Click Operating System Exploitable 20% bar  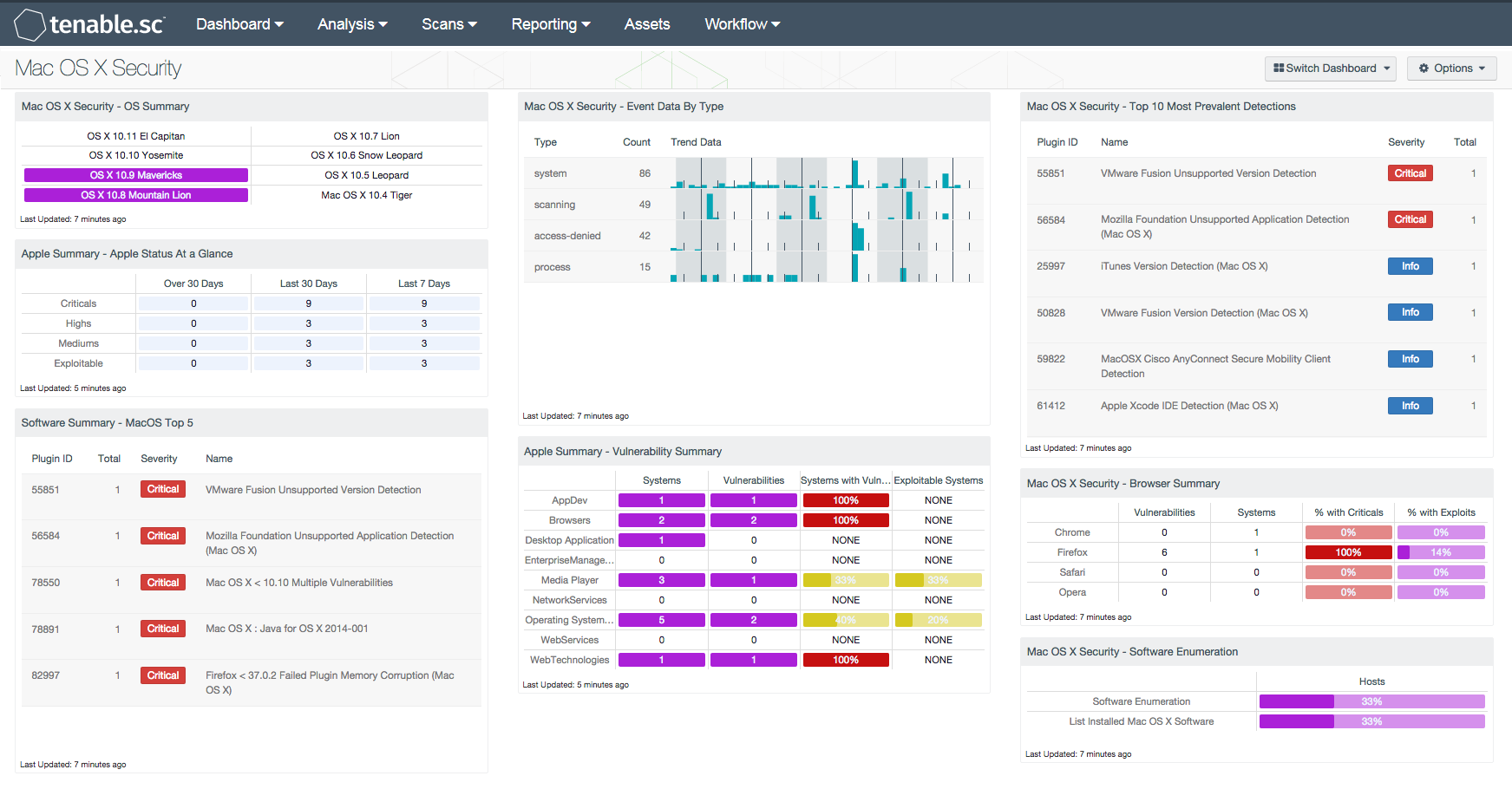pyautogui.click(x=939, y=620)
